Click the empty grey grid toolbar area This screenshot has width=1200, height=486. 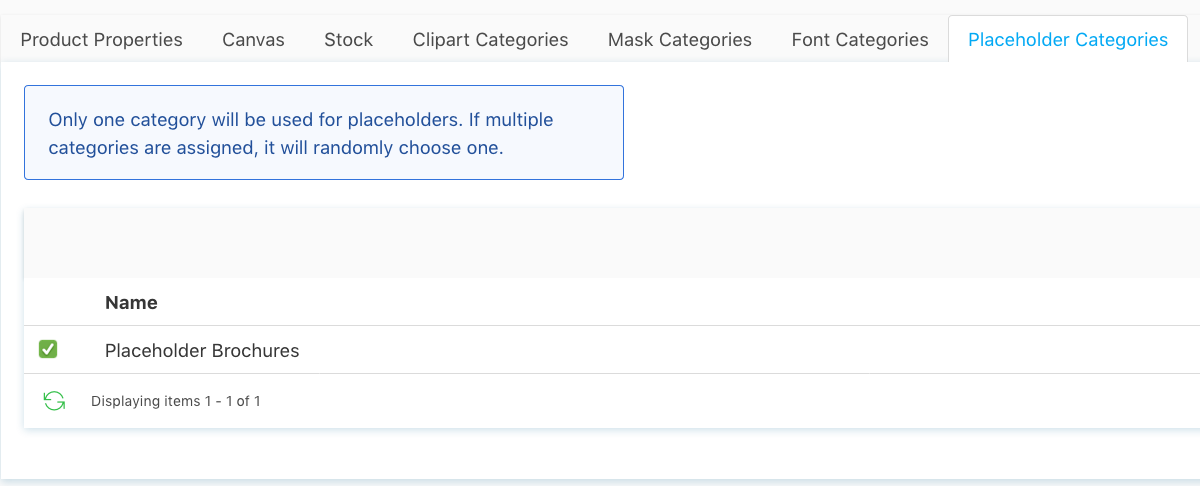(x=612, y=242)
